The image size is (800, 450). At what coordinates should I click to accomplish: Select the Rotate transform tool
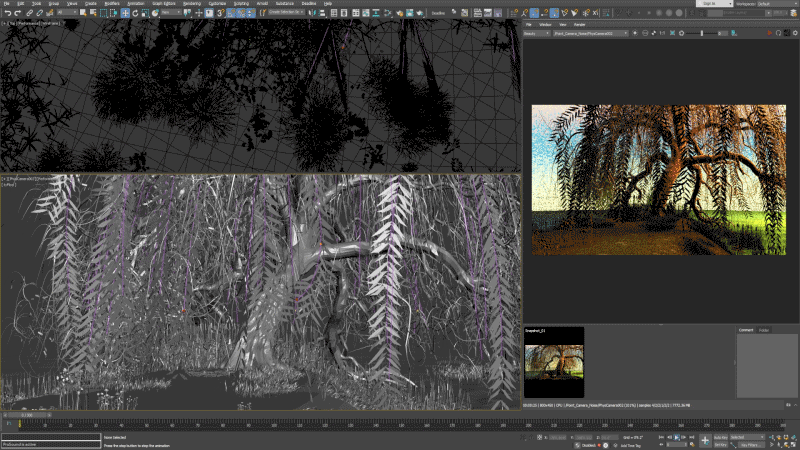(x=134, y=13)
